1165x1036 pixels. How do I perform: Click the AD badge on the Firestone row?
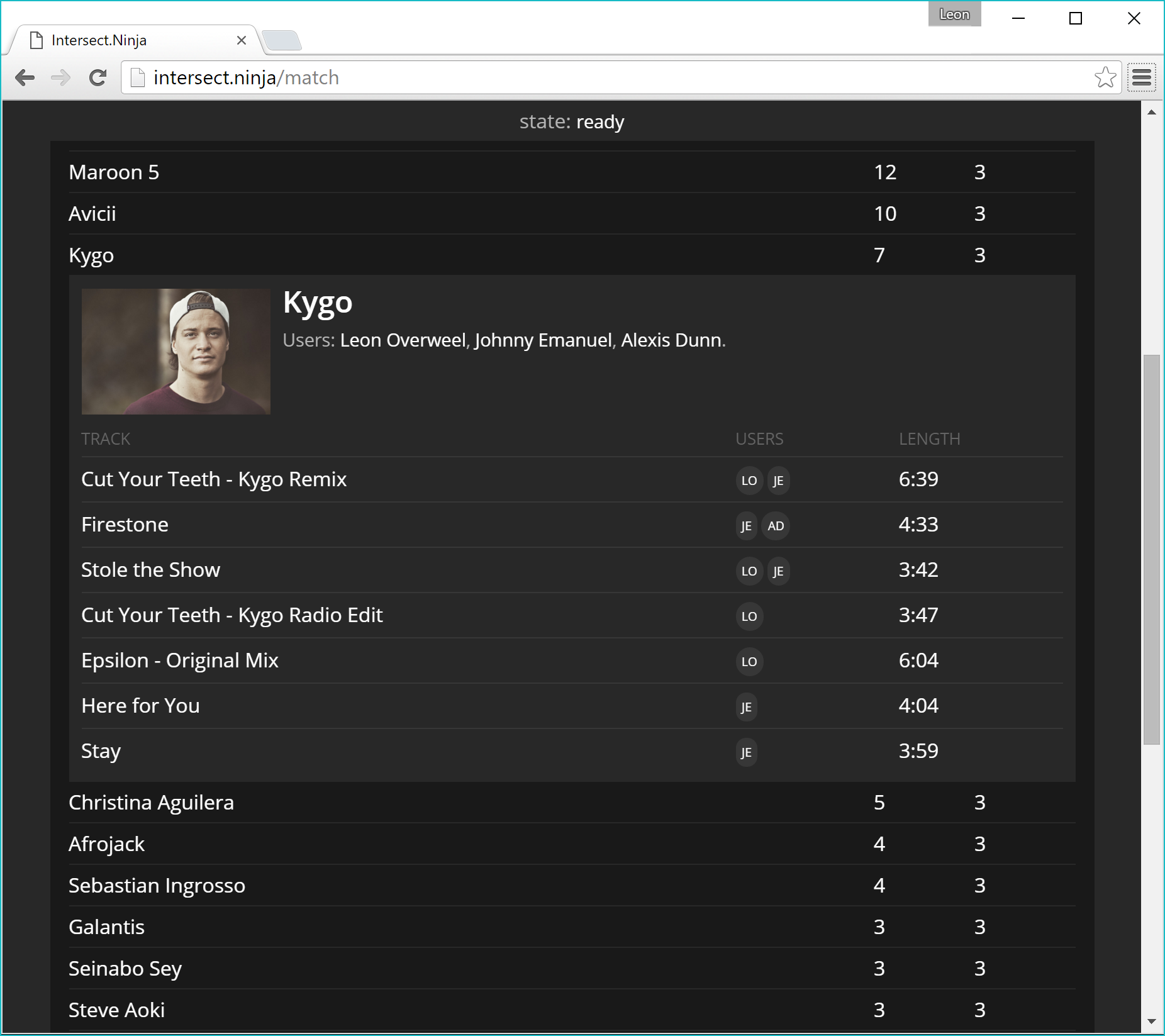click(776, 526)
